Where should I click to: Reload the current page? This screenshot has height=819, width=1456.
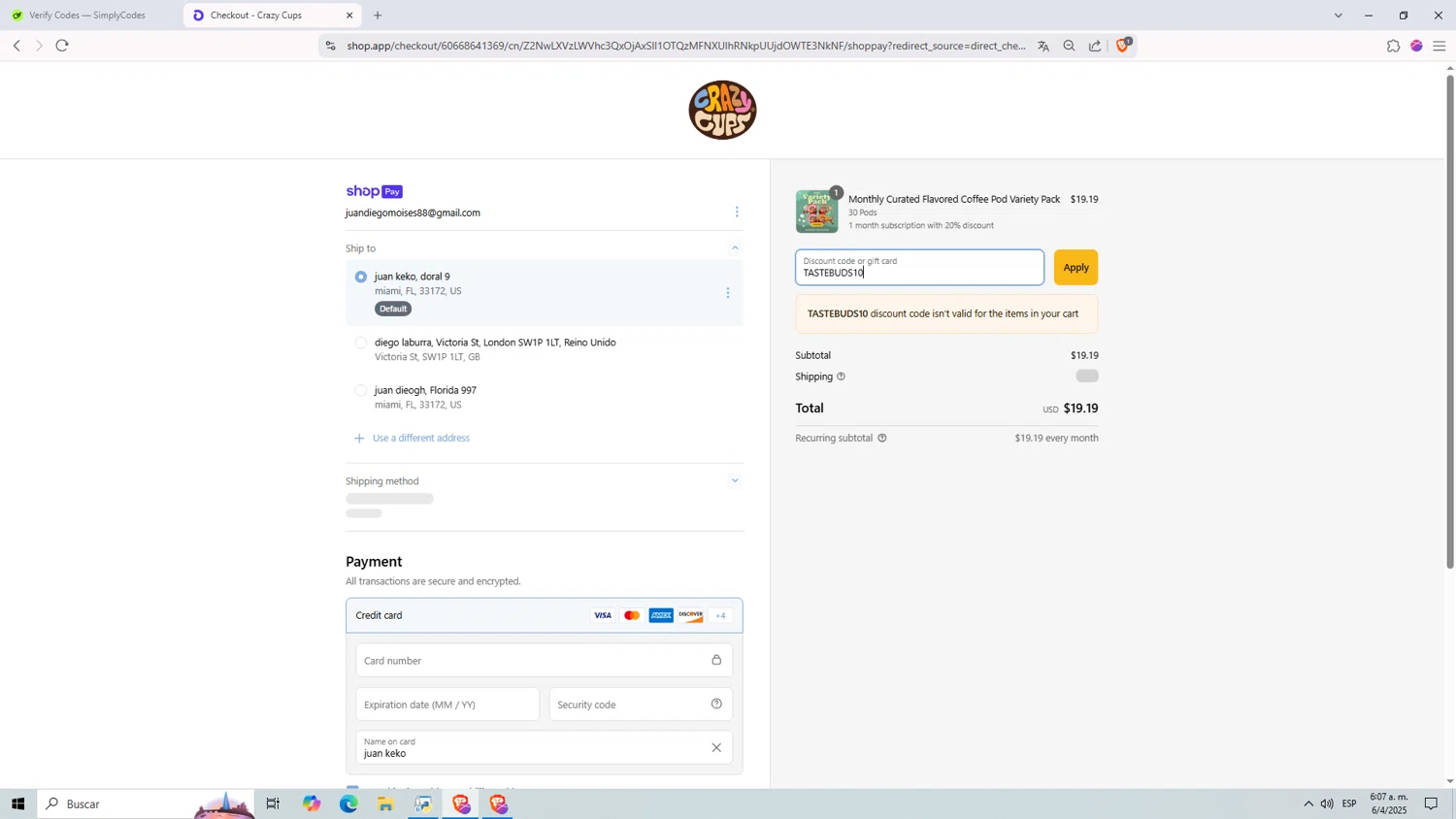pyautogui.click(x=62, y=46)
